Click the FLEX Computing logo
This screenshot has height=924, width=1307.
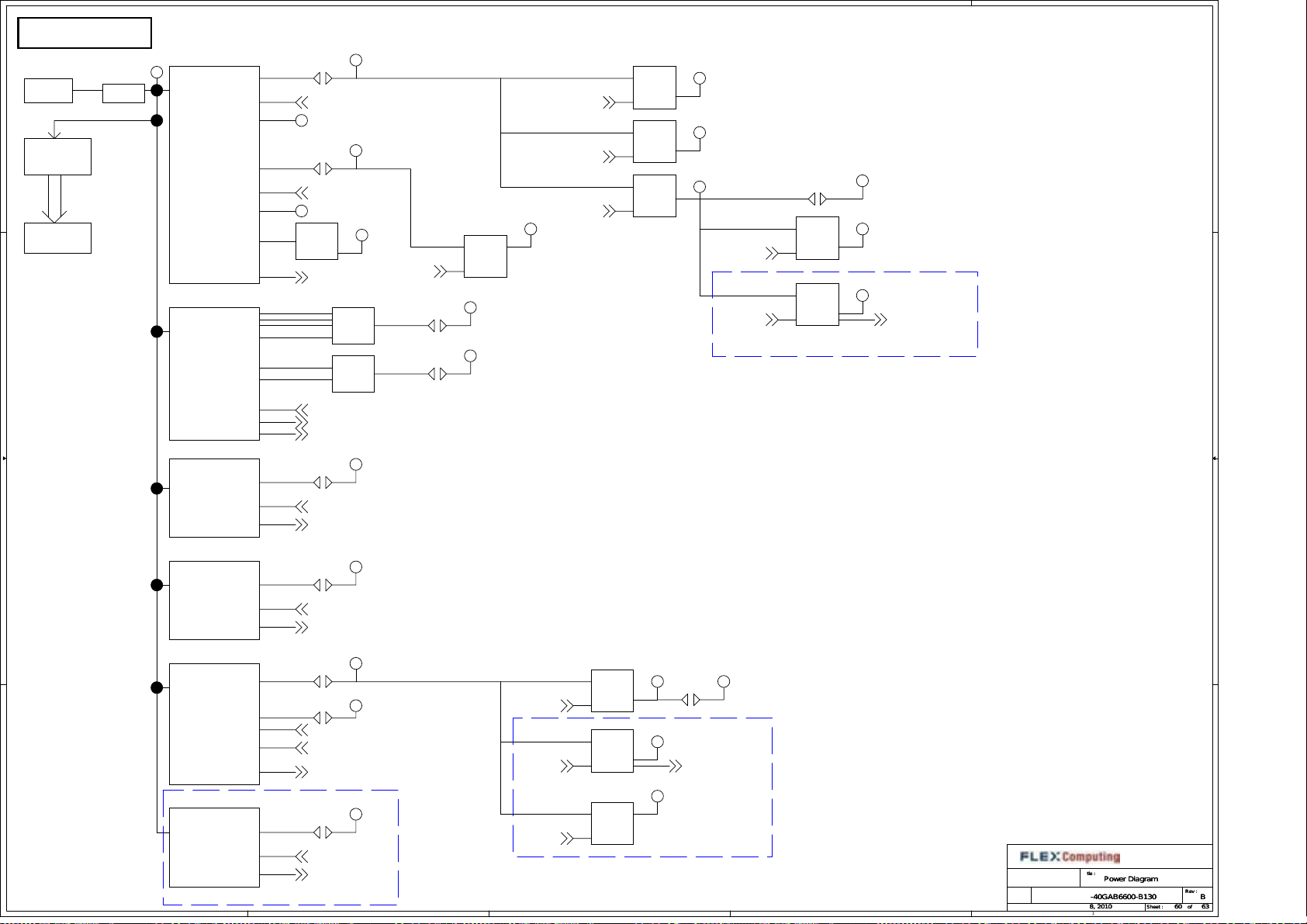(1070, 857)
